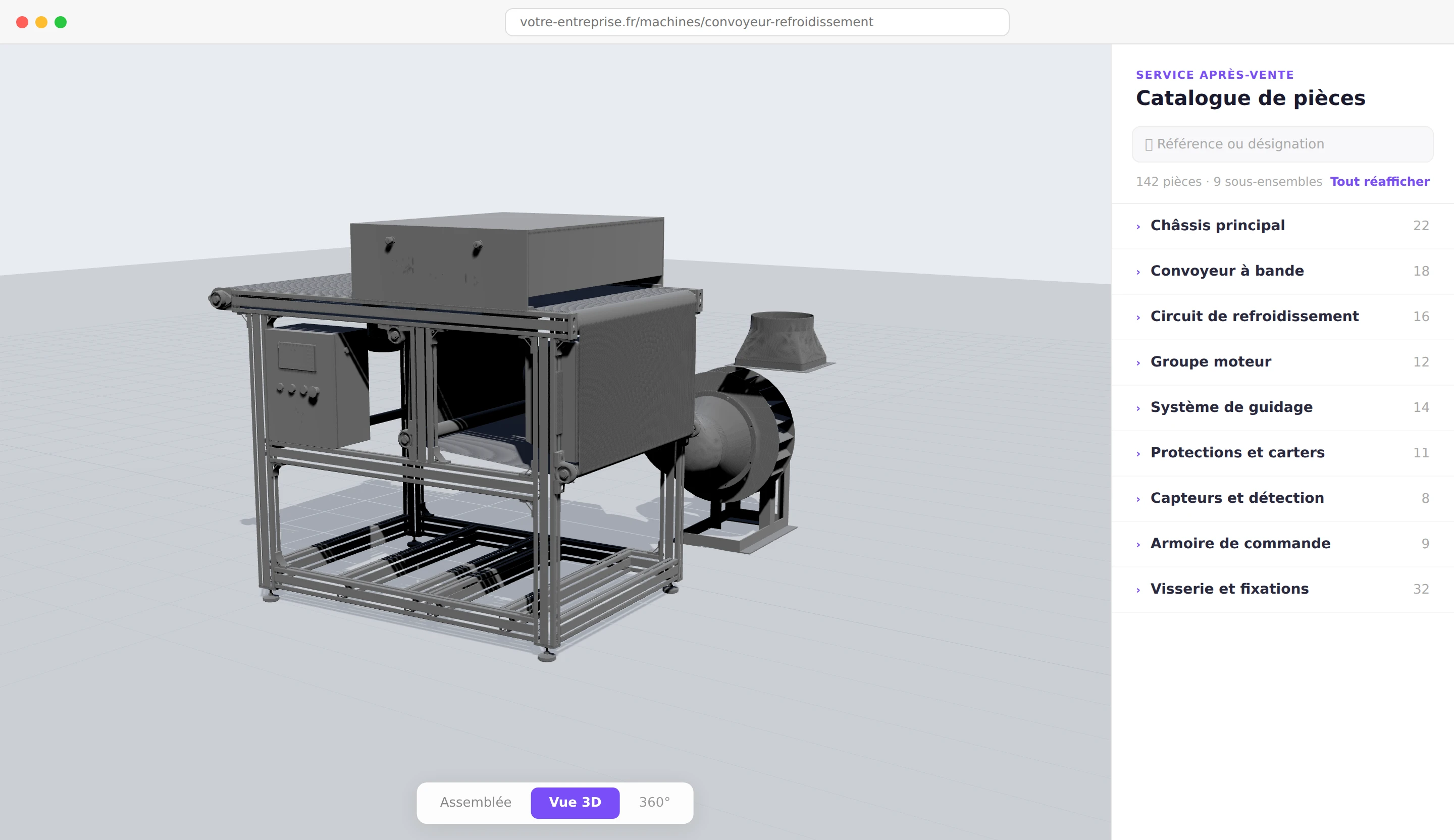Click the count 14 for Système de guidage
Viewport: 1454px width, 840px height.
(x=1421, y=407)
